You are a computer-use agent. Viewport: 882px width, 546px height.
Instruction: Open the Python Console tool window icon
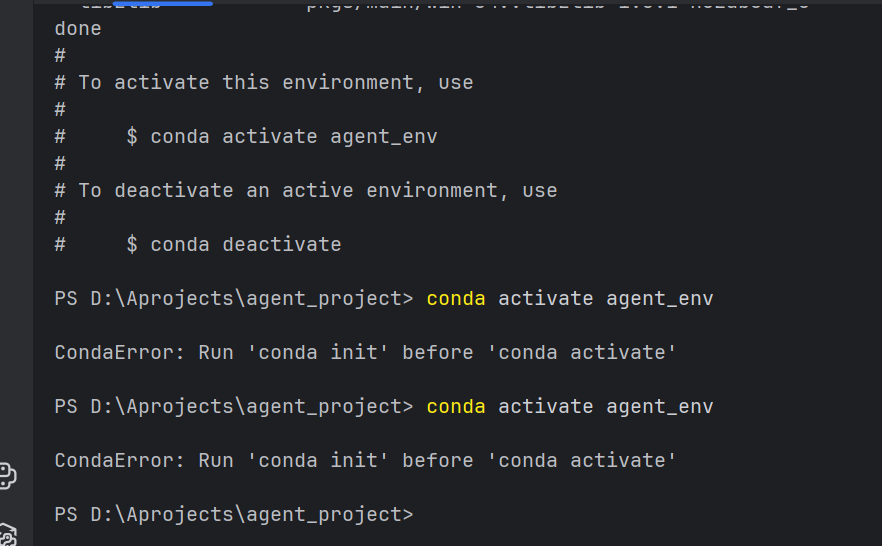click(7, 476)
